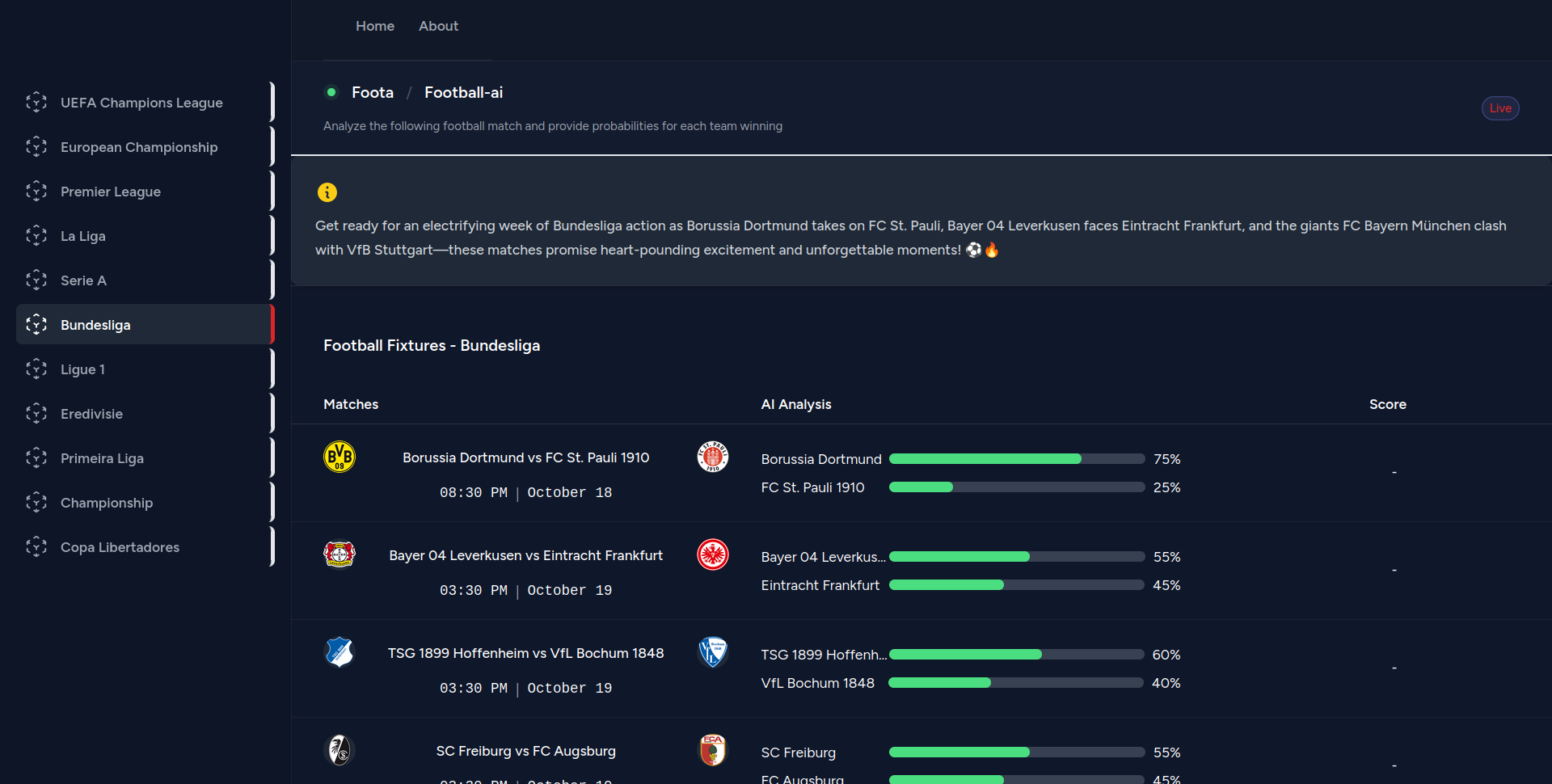Click Eintracht Frankfurt 45% probability bar
Screen dimensions: 1552x784
pos(1017,584)
